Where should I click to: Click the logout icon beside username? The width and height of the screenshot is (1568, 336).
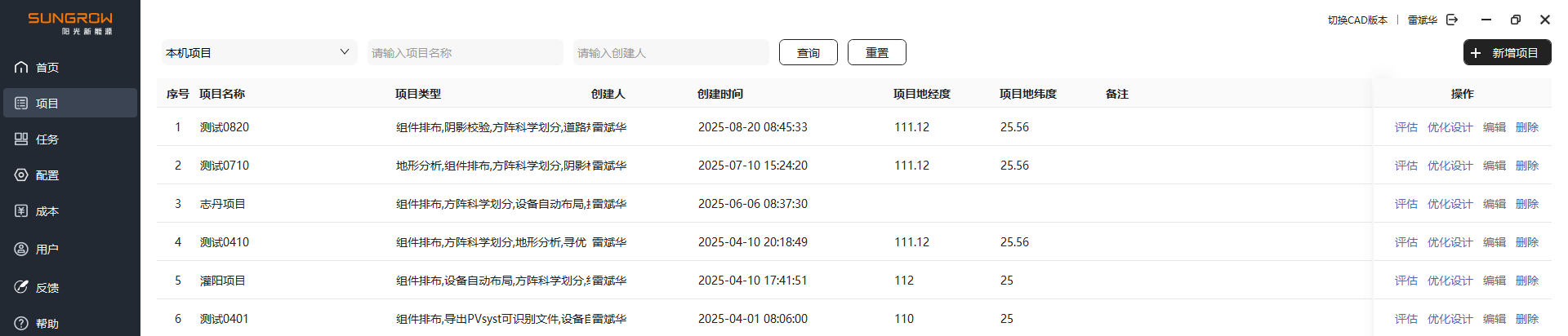[x=1452, y=20]
